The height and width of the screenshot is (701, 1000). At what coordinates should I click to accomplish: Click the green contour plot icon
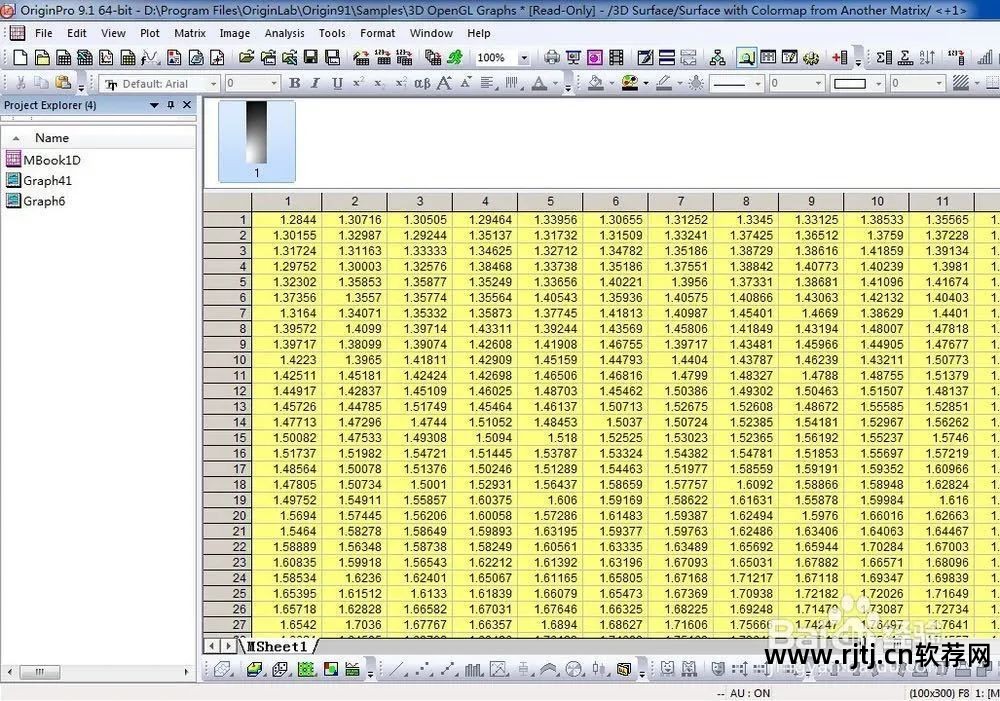click(307, 669)
